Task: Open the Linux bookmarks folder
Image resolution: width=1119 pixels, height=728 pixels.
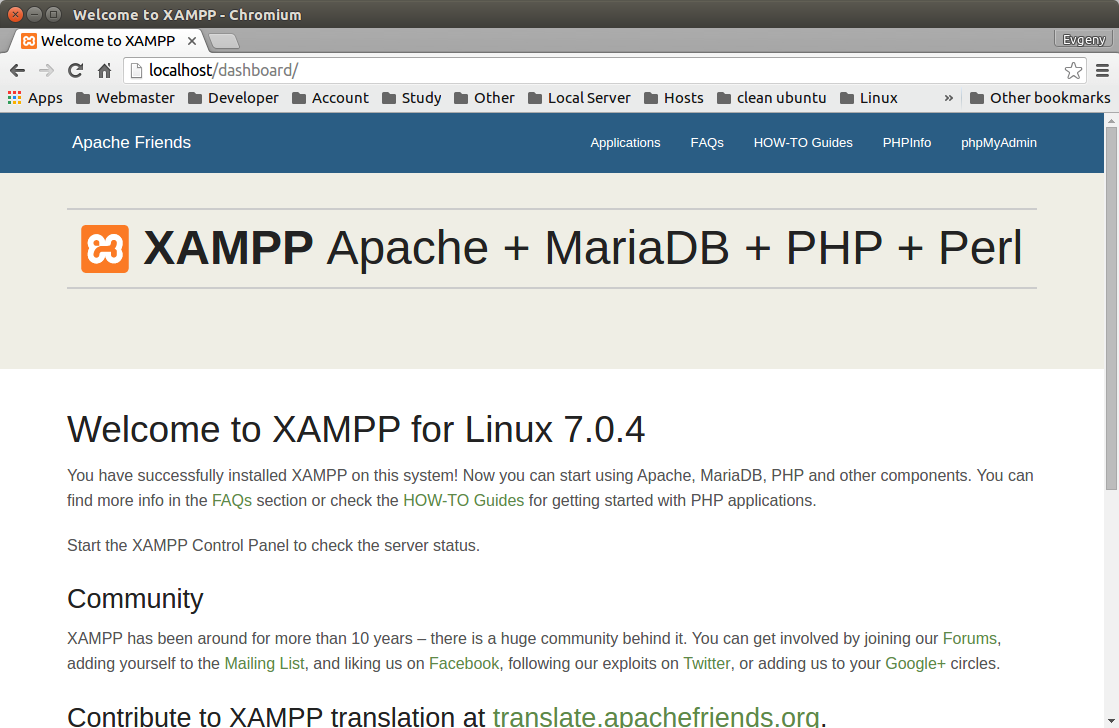Action: [869, 98]
